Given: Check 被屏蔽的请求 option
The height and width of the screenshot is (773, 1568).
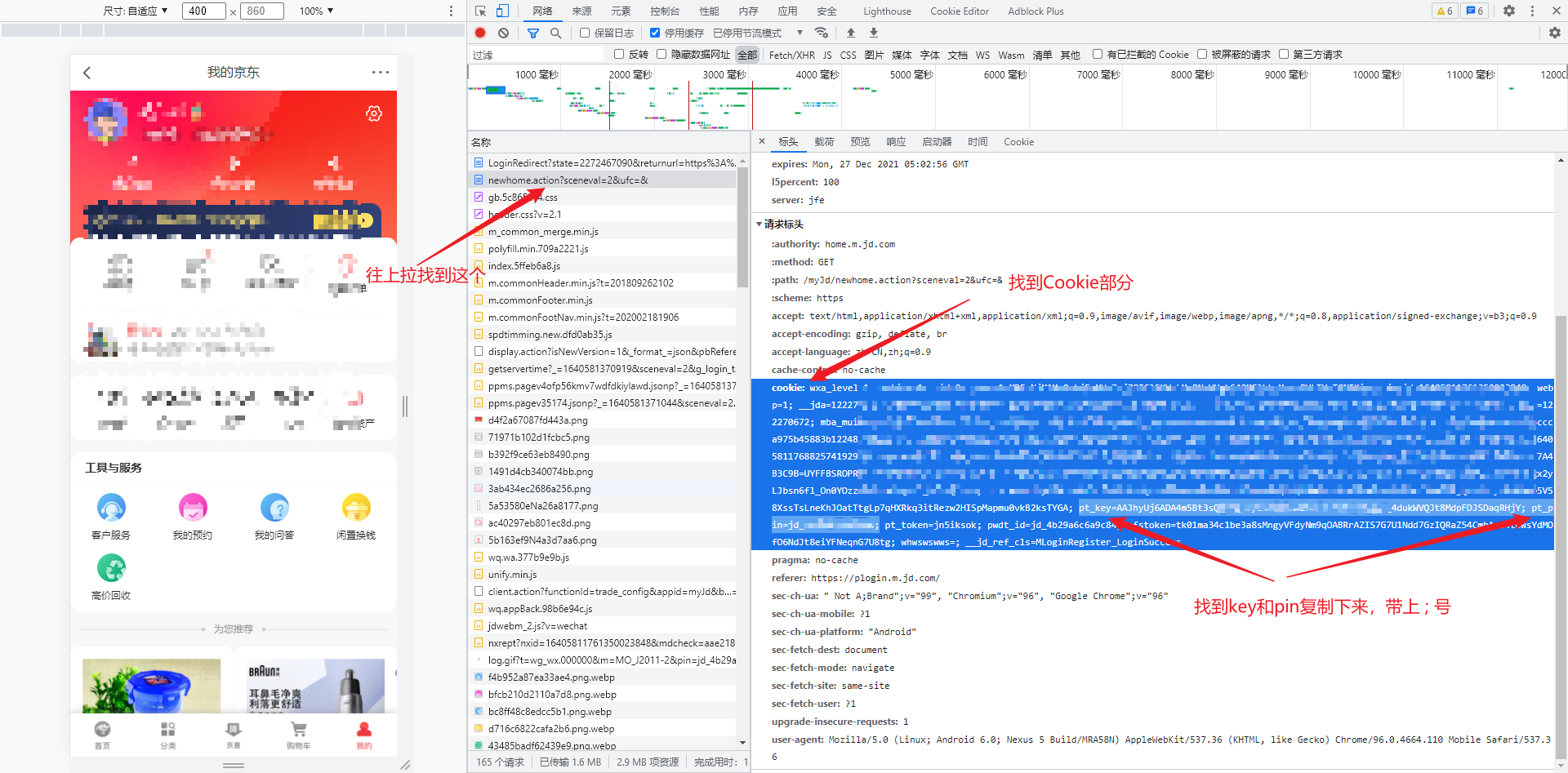Looking at the screenshot, I should coord(1202,55).
